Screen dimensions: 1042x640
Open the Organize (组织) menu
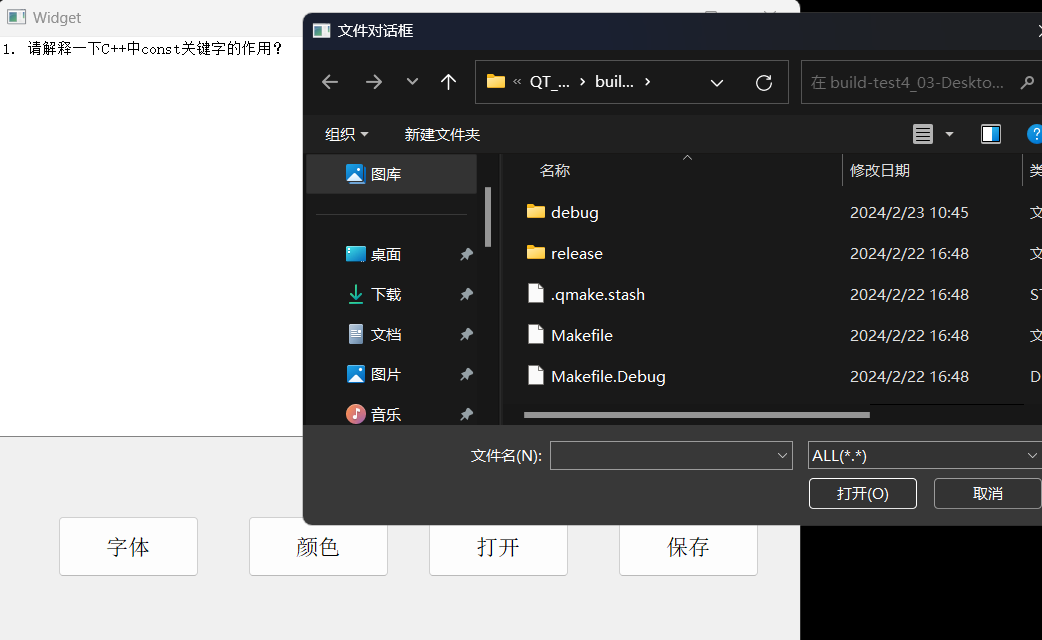(346, 134)
